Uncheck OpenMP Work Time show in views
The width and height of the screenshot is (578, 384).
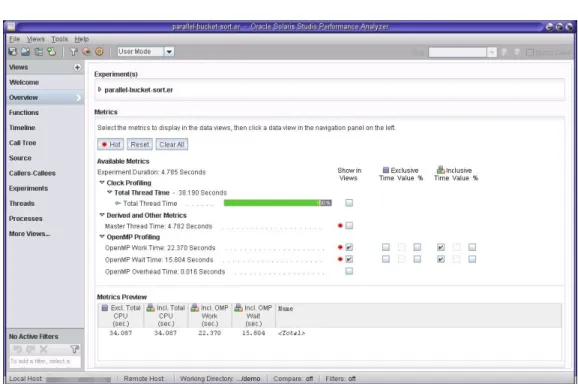[x=349, y=247]
